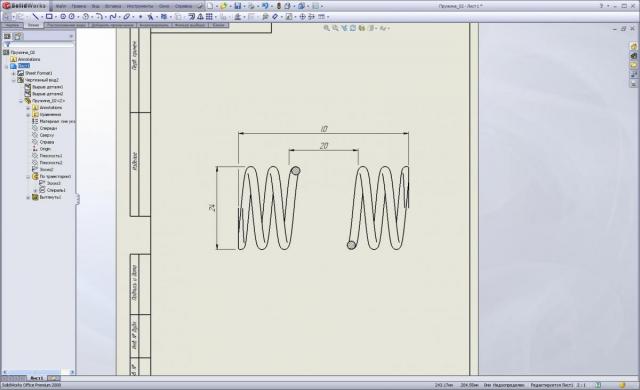The image size is (640, 390).
Task: Expand the Sheet Format1 tree node
Action: [x=13, y=73]
